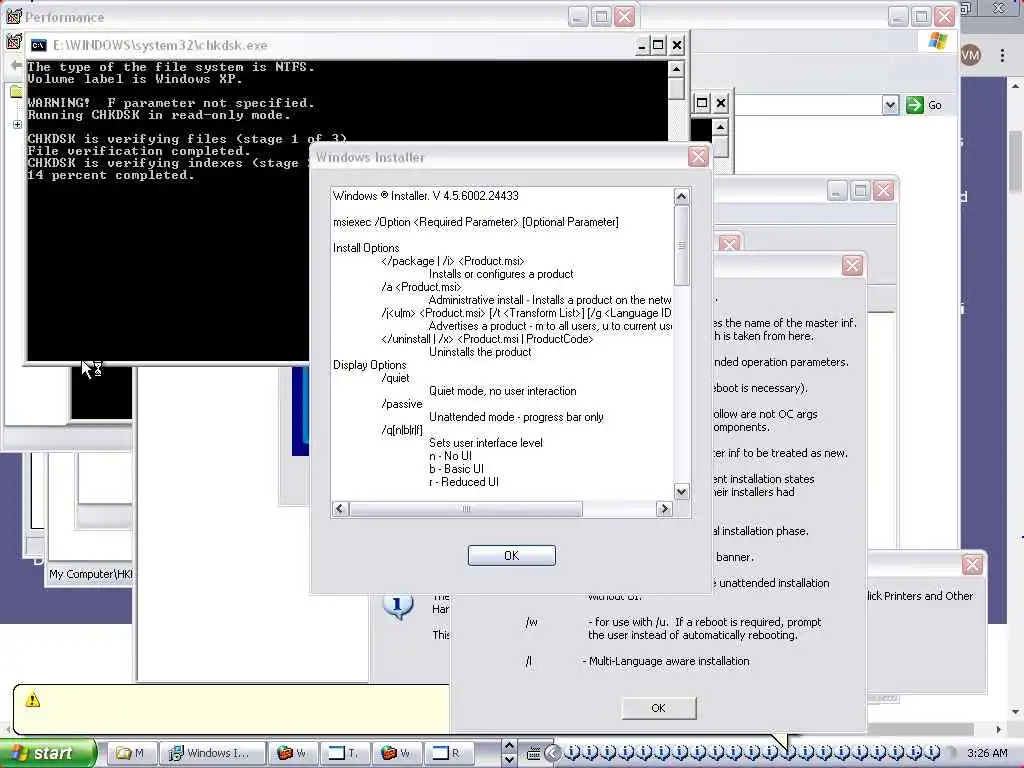Click '/w' parameter text in setup dialog
This screenshot has width=1024, height=768.
(x=532, y=622)
